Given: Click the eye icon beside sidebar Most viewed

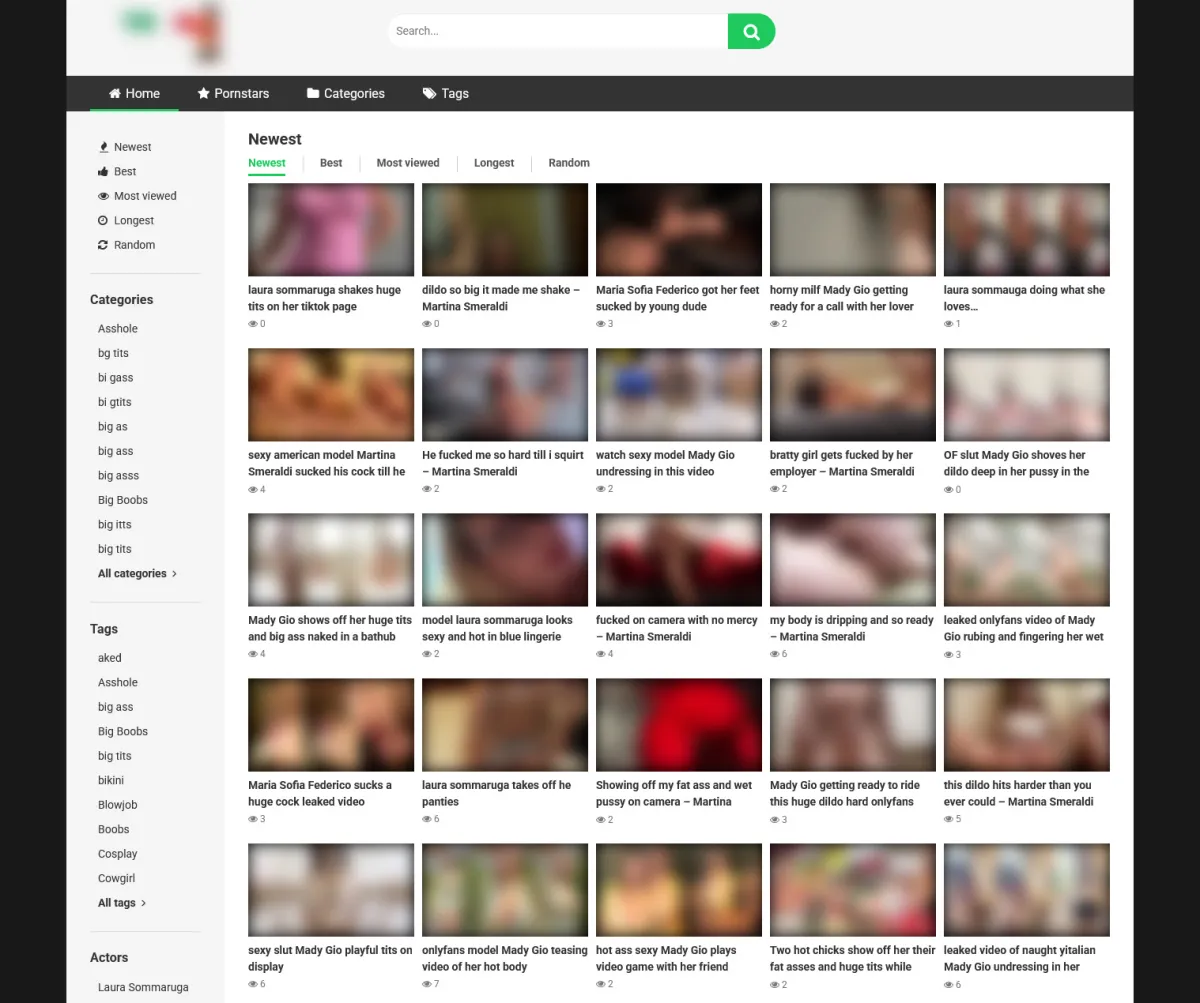Looking at the screenshot, I should tap(103, 196).
